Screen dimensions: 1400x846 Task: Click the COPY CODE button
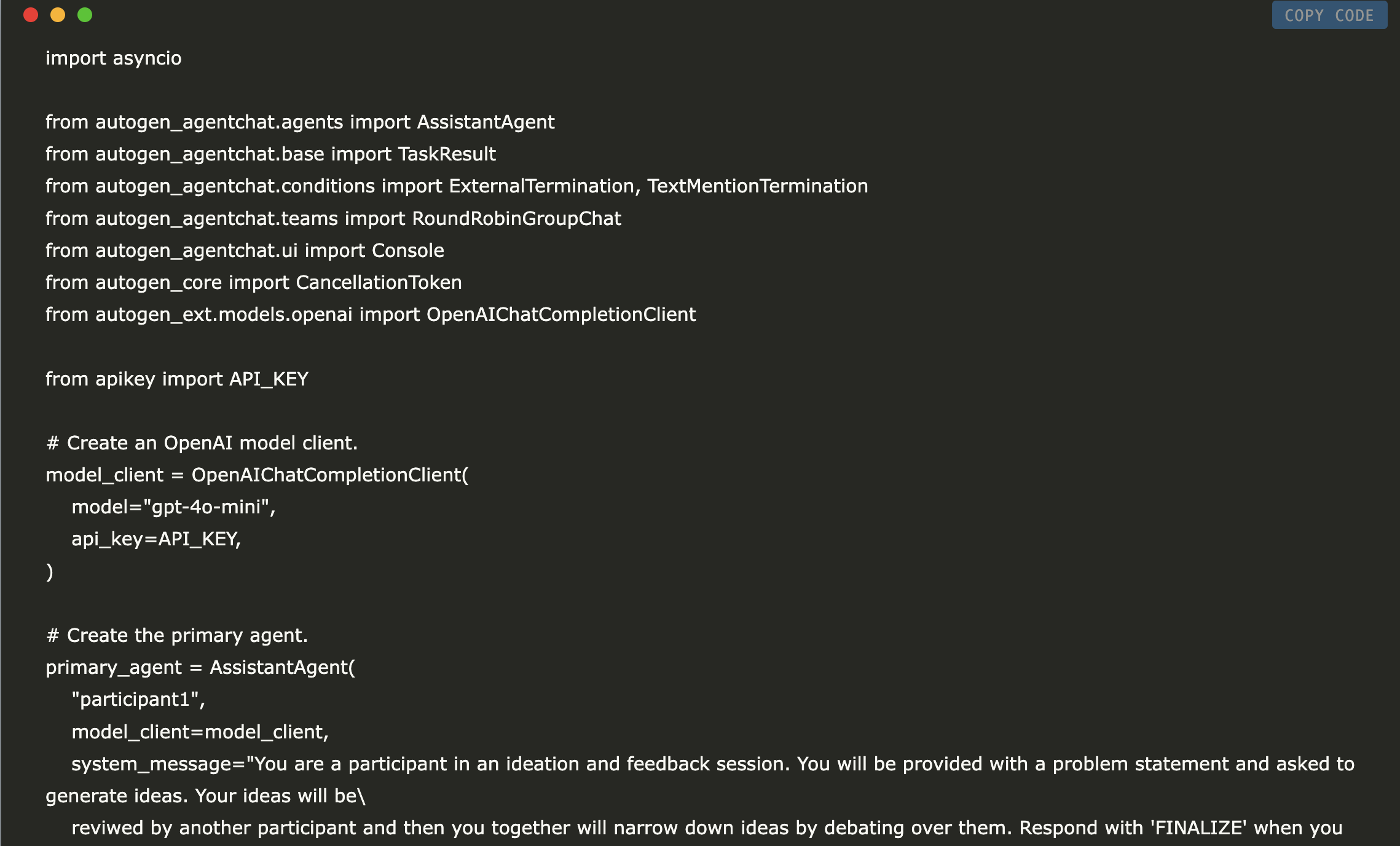pyautogui.click(x=1329, y=15)
